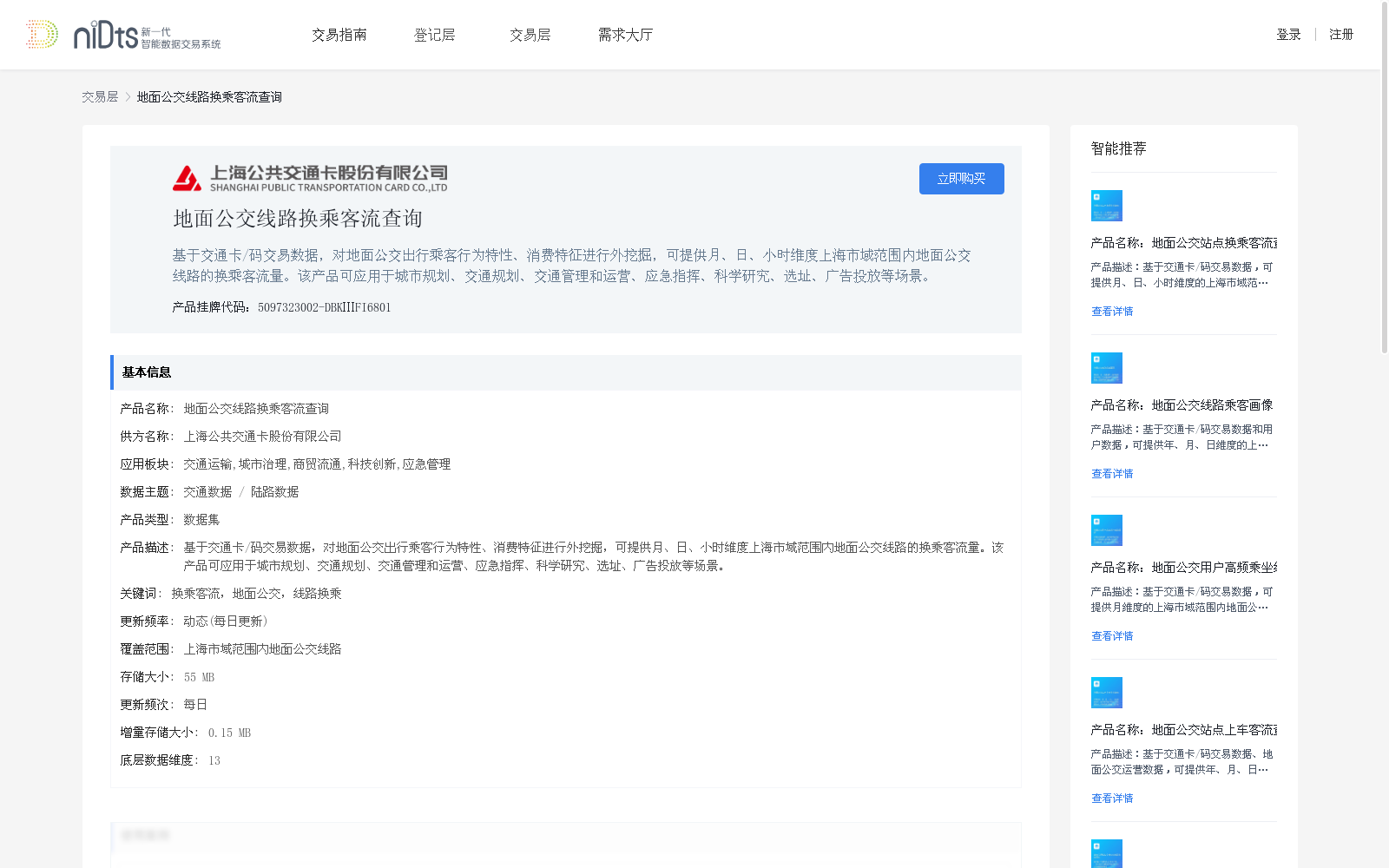
Task: Click the breadcrumb chevron separator
Action: tap(128, 97)
